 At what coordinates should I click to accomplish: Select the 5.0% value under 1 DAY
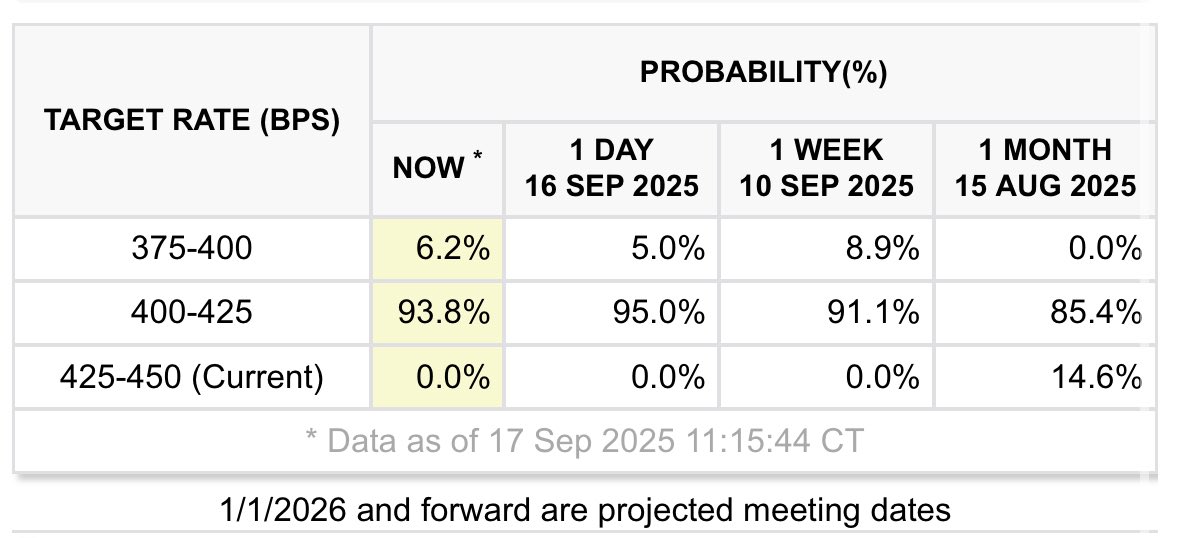click(x=670, y=249)
